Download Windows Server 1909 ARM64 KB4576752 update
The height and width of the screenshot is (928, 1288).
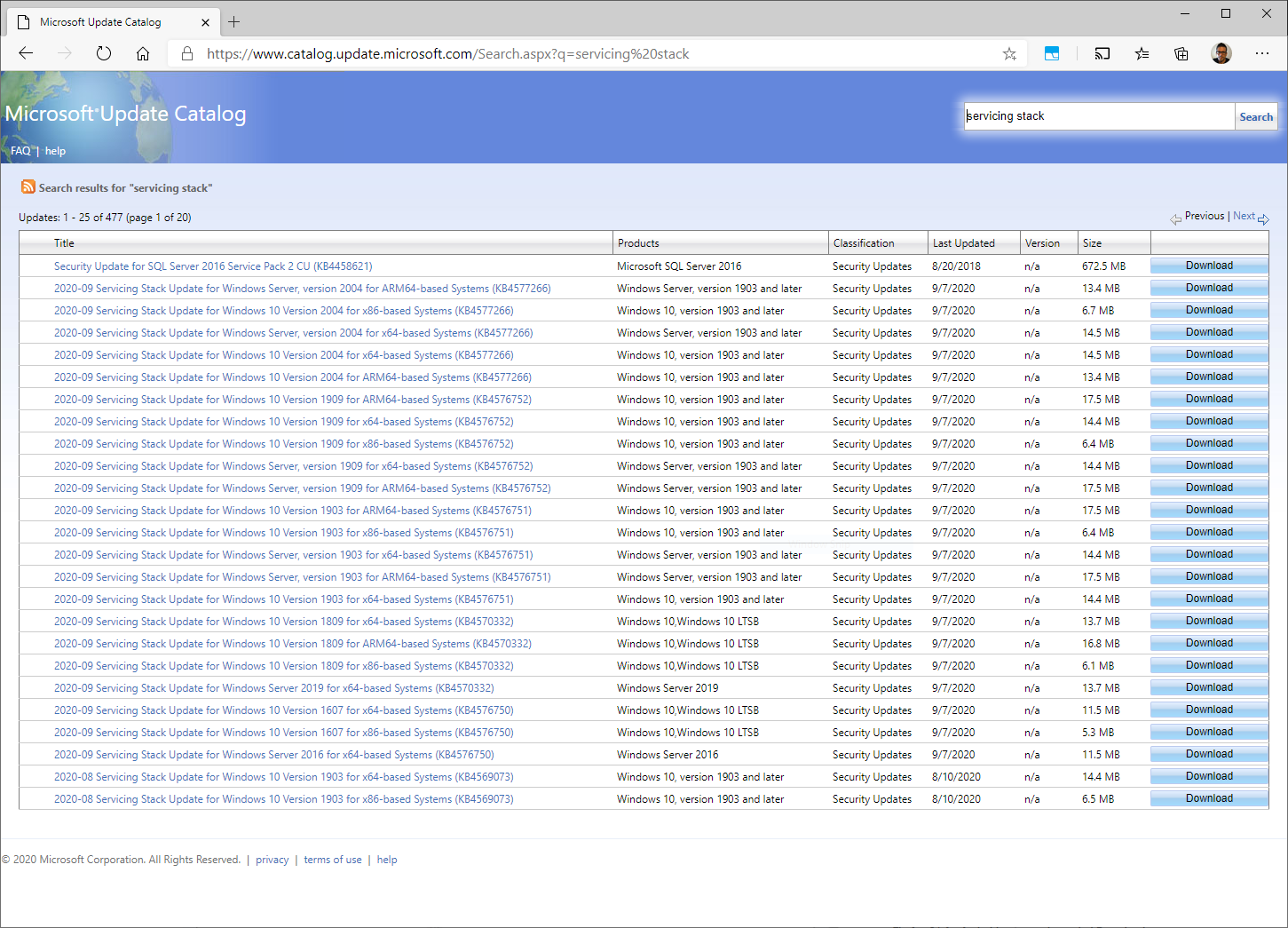[x=1209, y=488]
